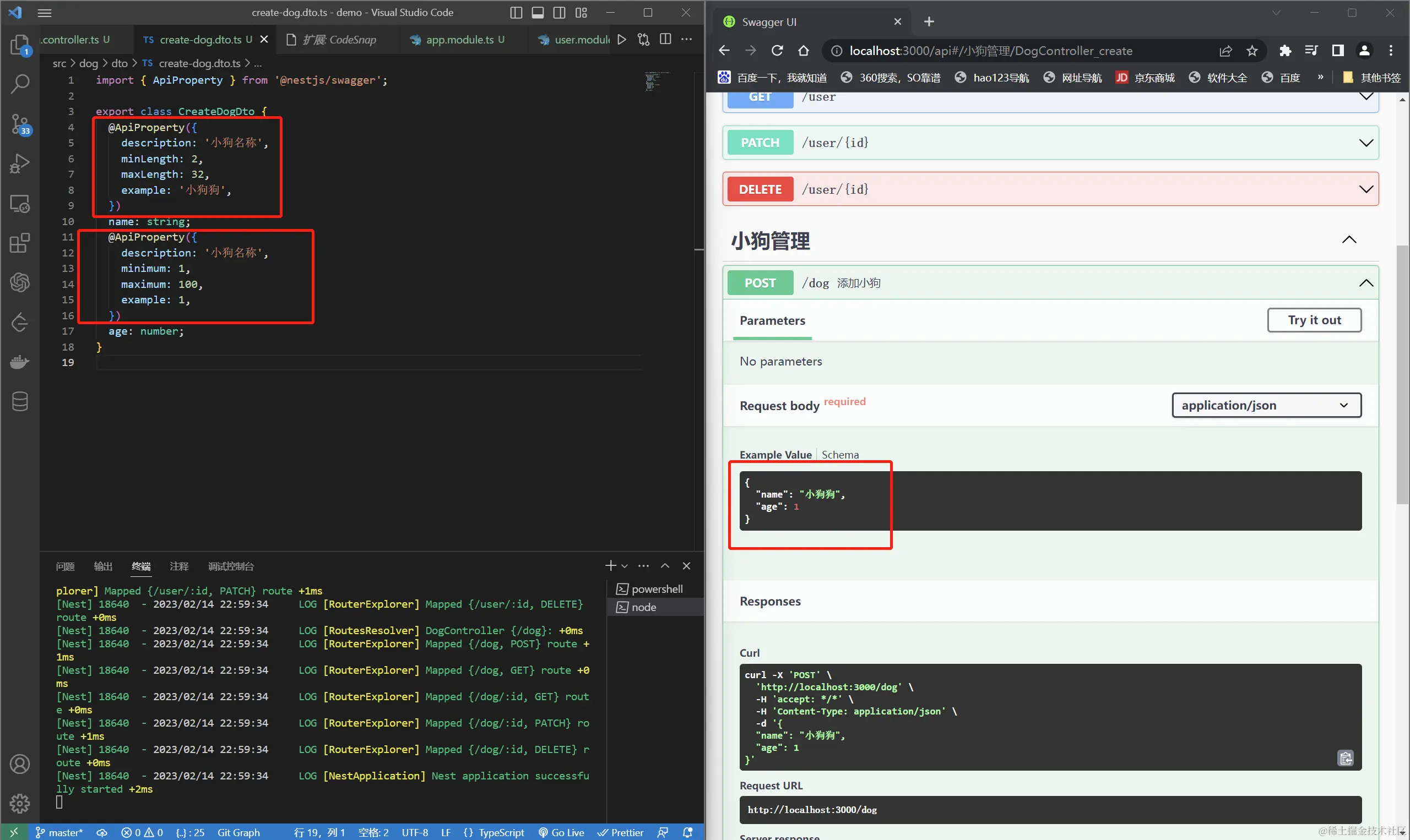Click the Run code play icon

pyautogui.click(x=622, y=39)
